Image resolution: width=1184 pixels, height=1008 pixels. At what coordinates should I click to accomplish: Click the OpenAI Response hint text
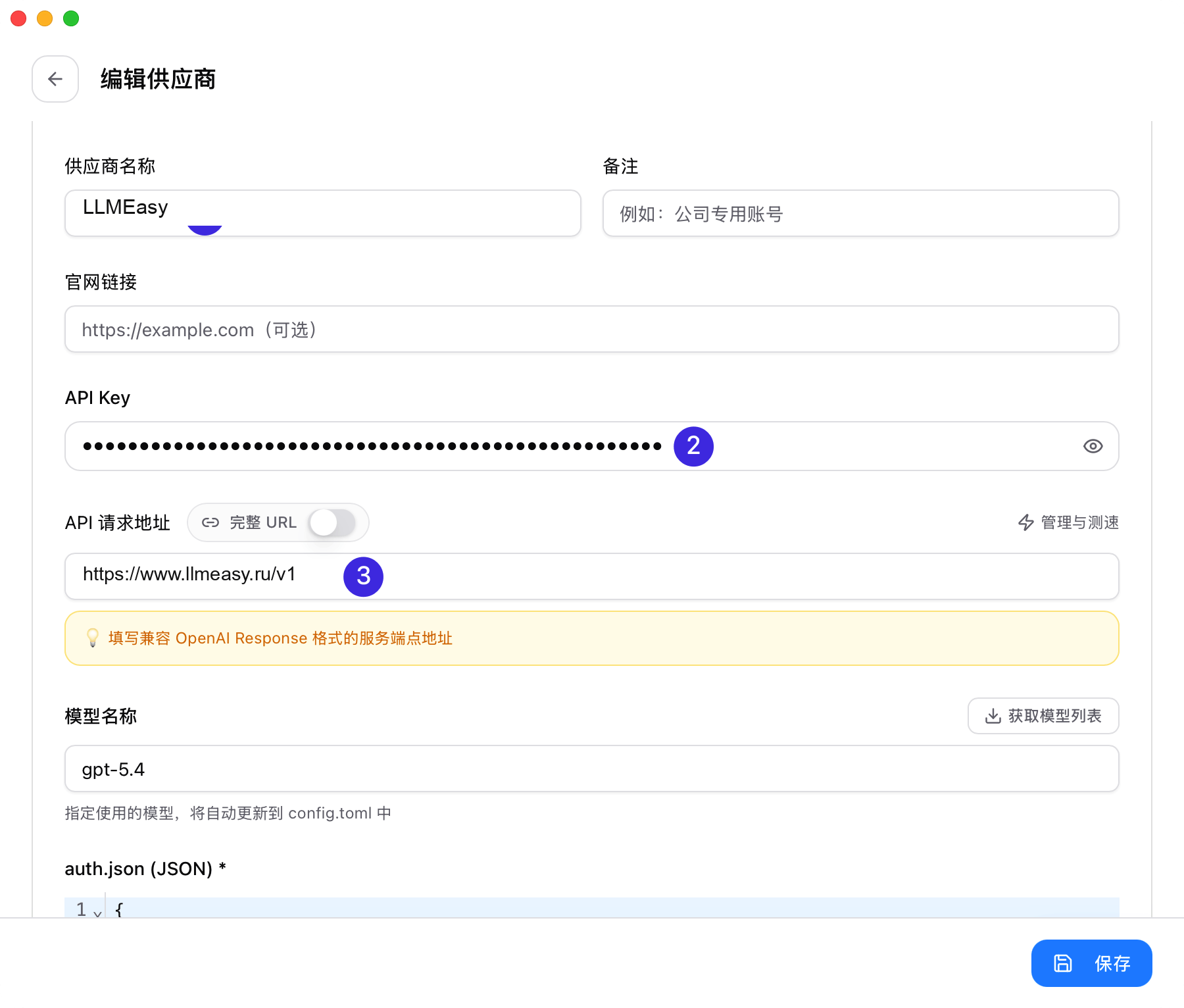point(281,638)
